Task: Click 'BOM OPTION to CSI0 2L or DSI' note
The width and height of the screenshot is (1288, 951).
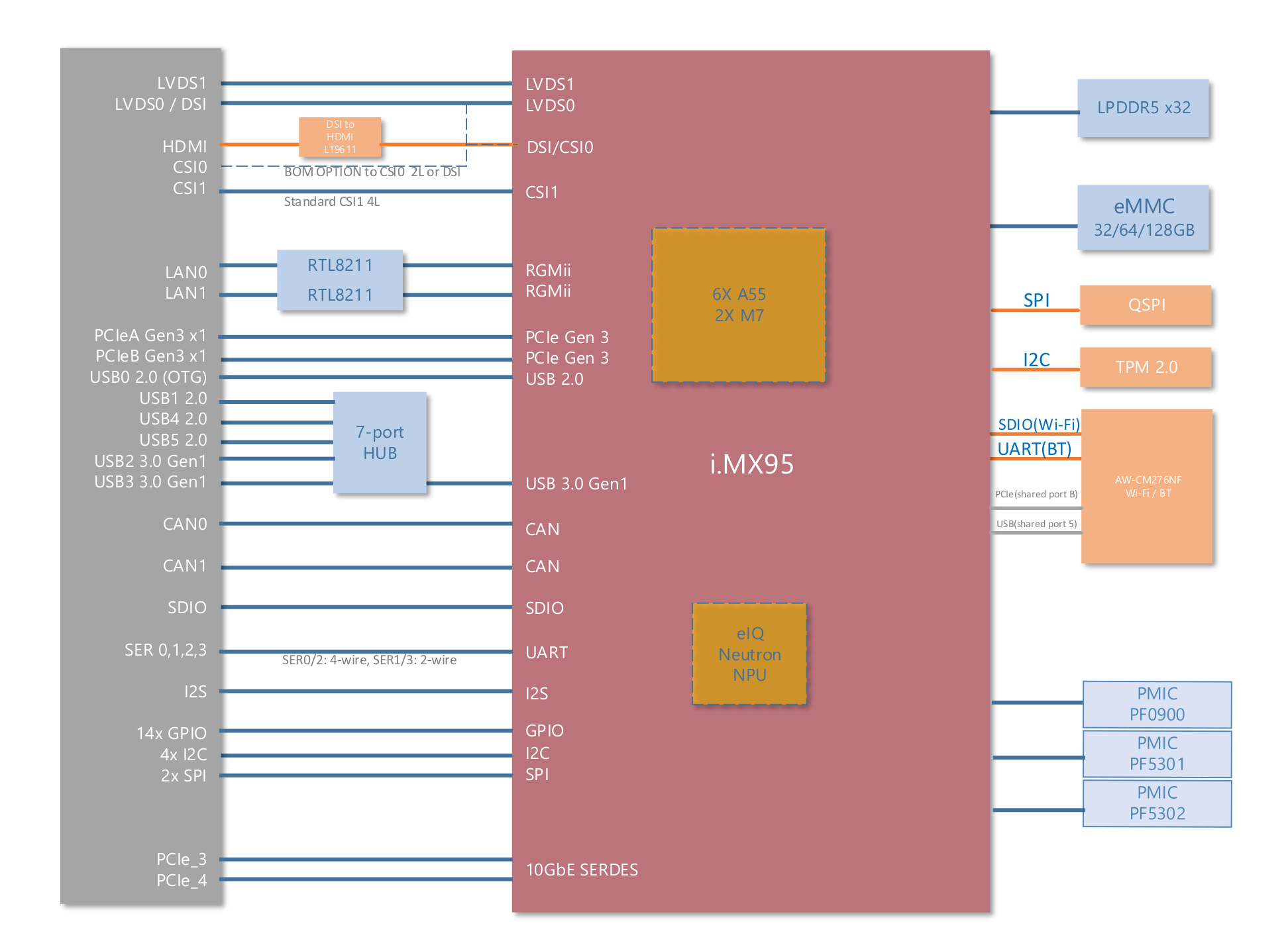Action: point(372,172)
